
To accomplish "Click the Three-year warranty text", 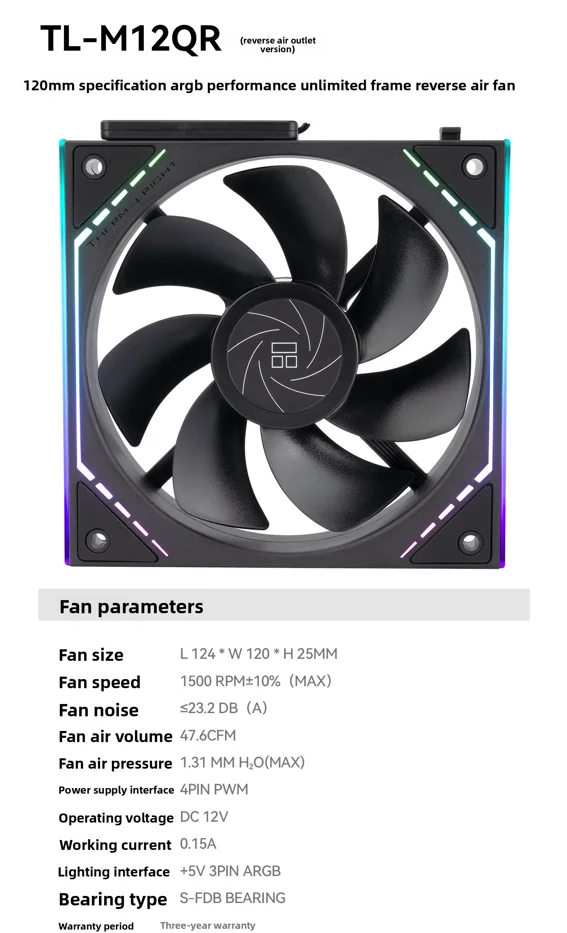I will coord(208,925).
